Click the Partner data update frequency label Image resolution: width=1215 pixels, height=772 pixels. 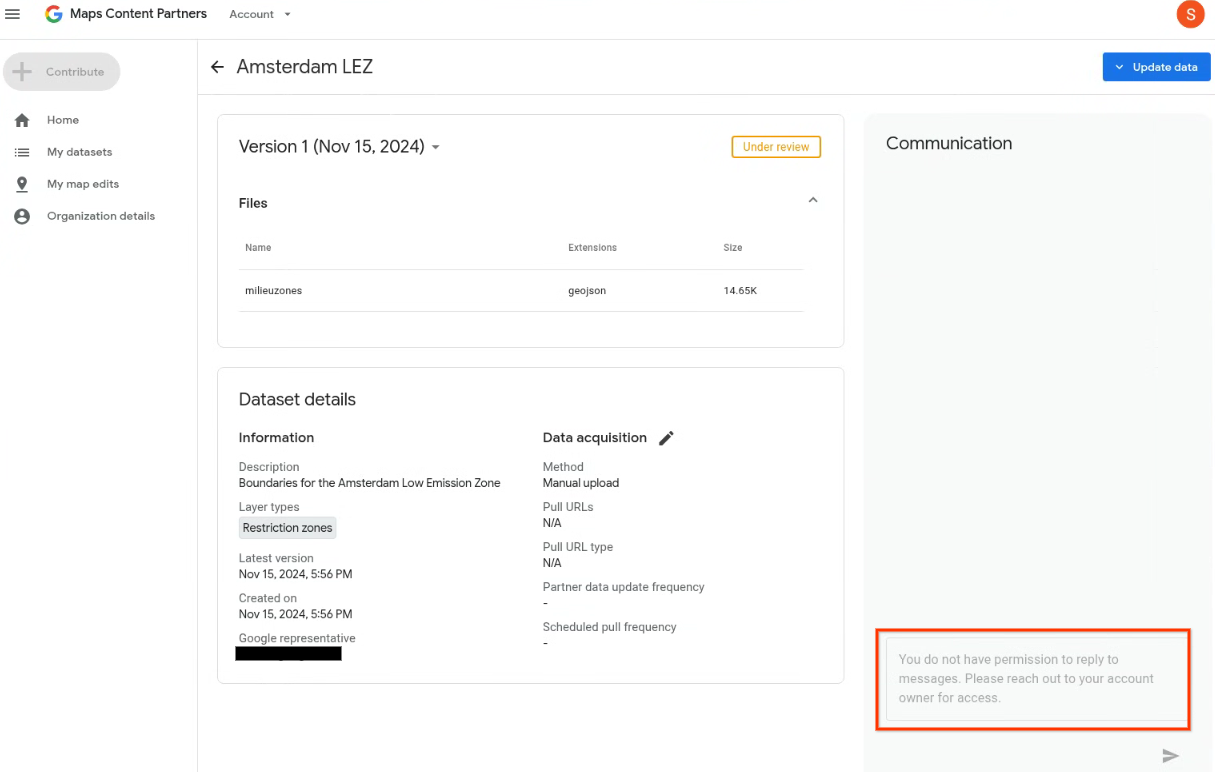[x=623, y=587]
